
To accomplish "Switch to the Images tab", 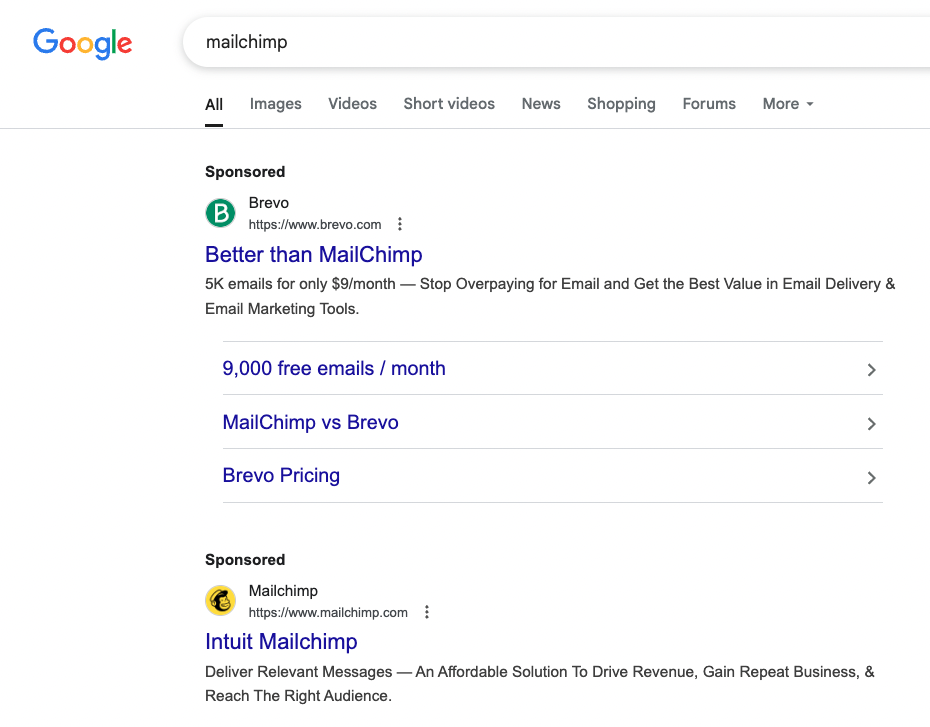I will point(275,104).
